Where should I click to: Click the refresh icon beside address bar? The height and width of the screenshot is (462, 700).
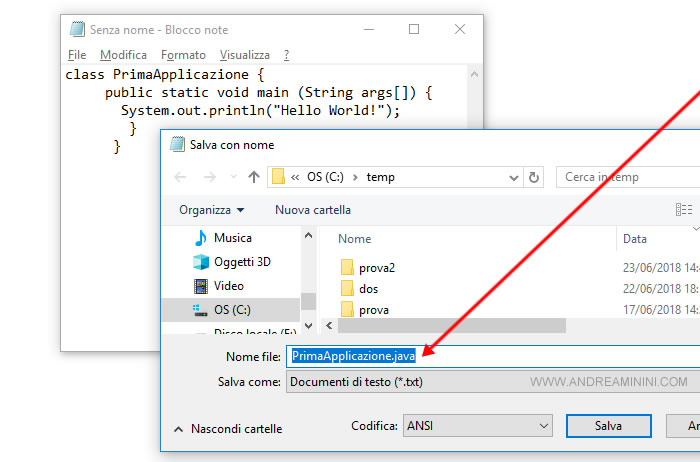pos(535,177)
